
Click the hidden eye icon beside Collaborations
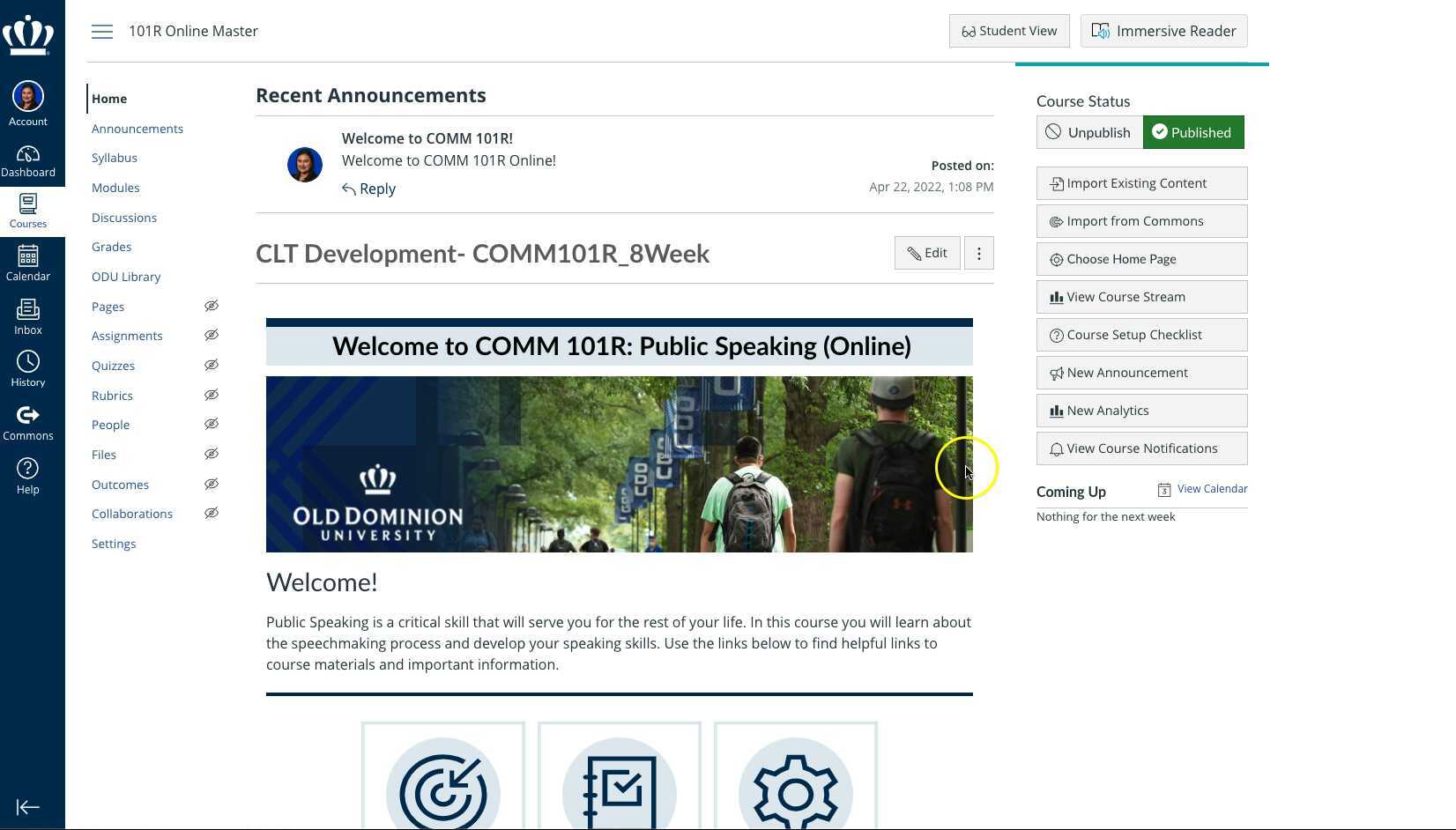click(x=212, y=513)
